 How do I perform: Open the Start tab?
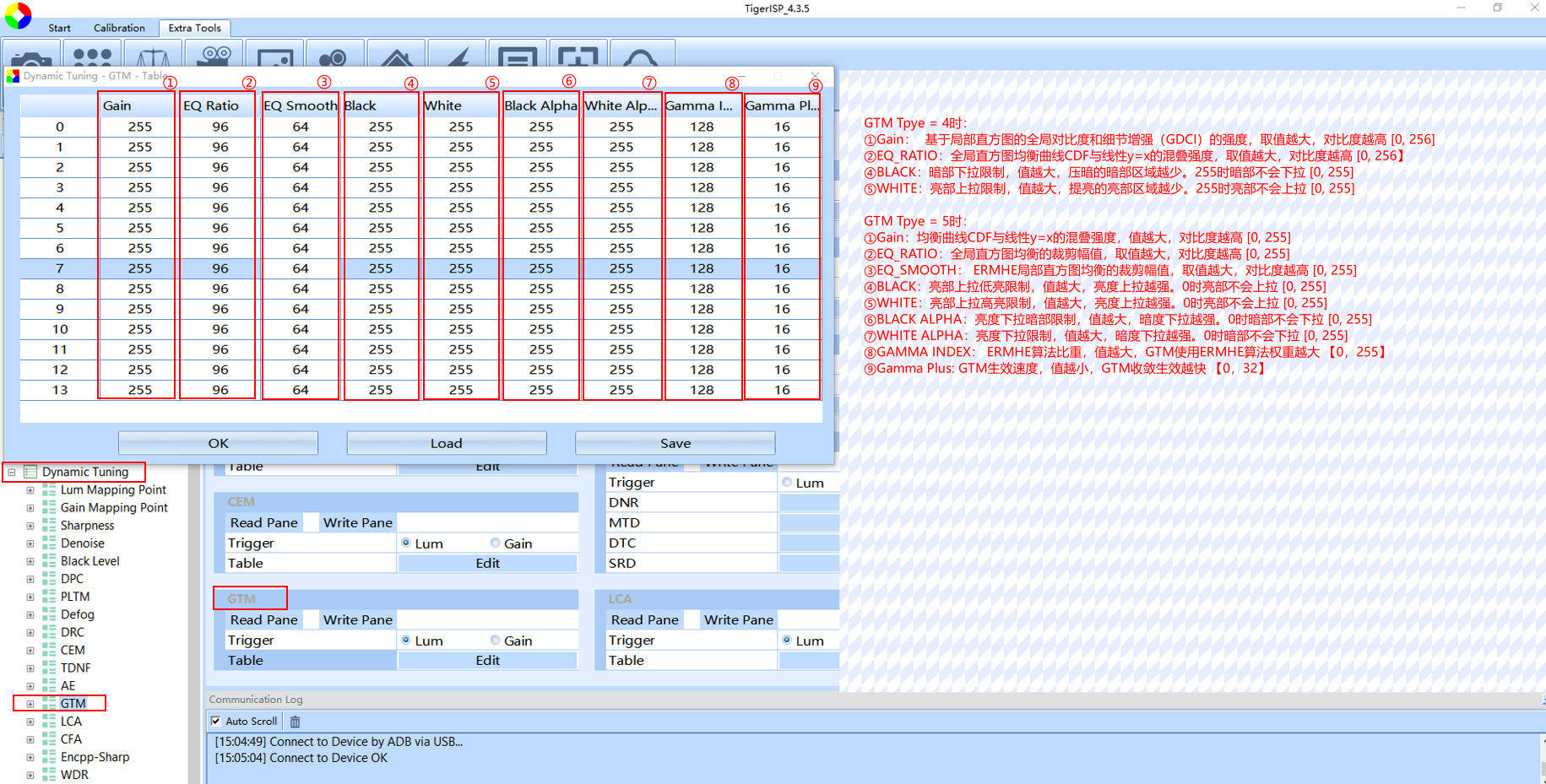(59, 28)
